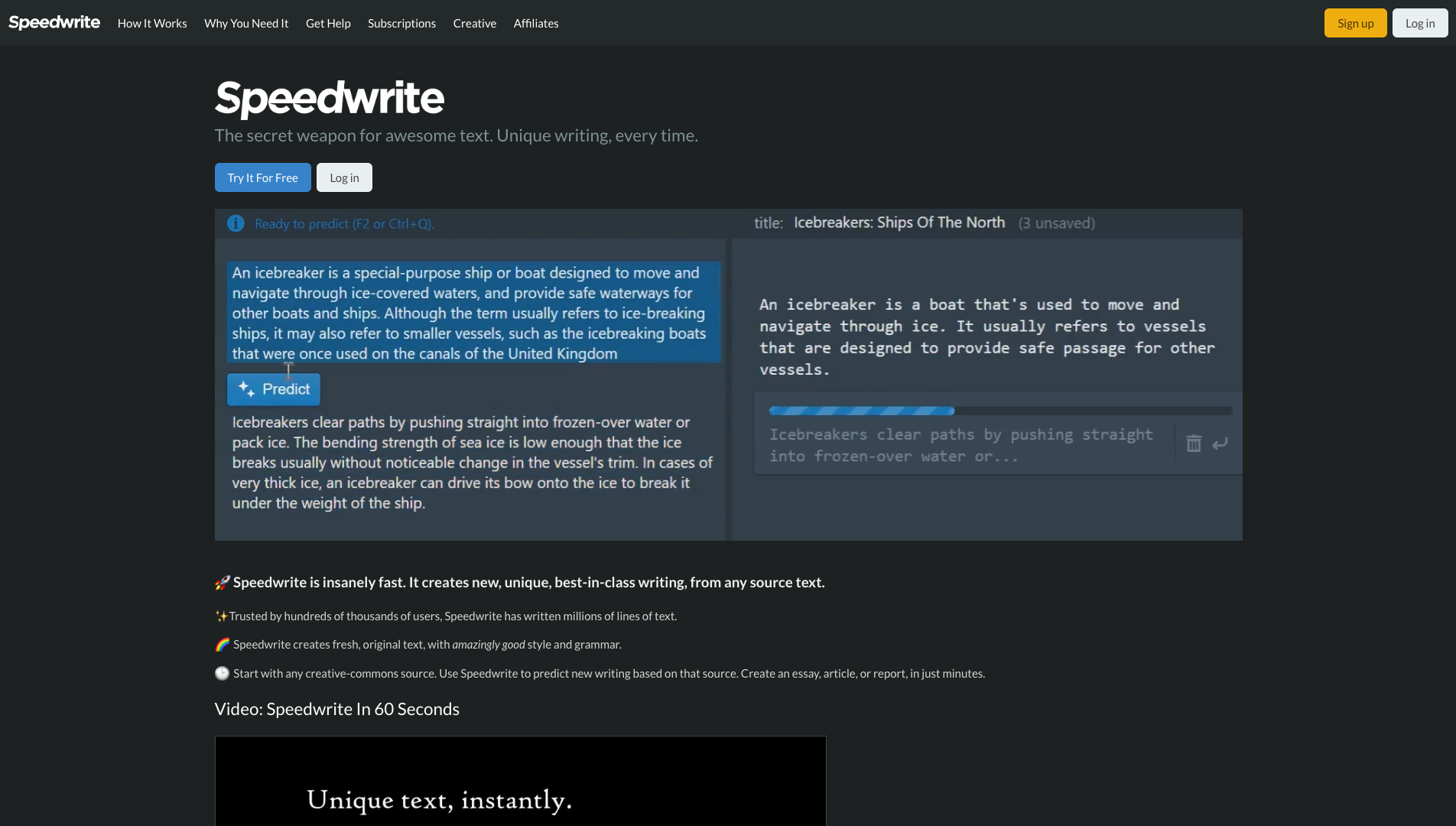Delete the prediction using the trash icon

click(x=1194, y=444)
